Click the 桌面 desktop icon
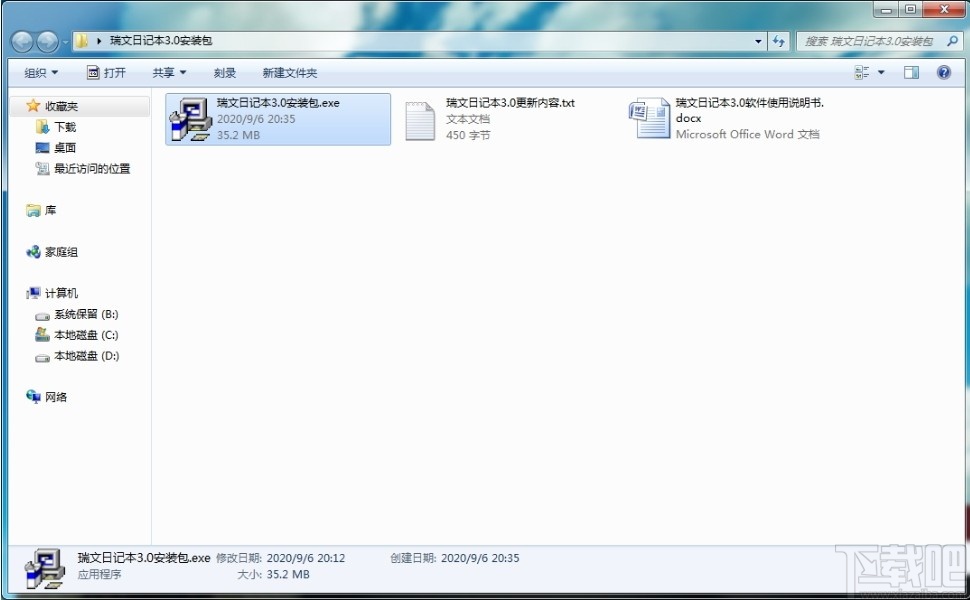Screen dimensions: 970x600 (43, 148)
